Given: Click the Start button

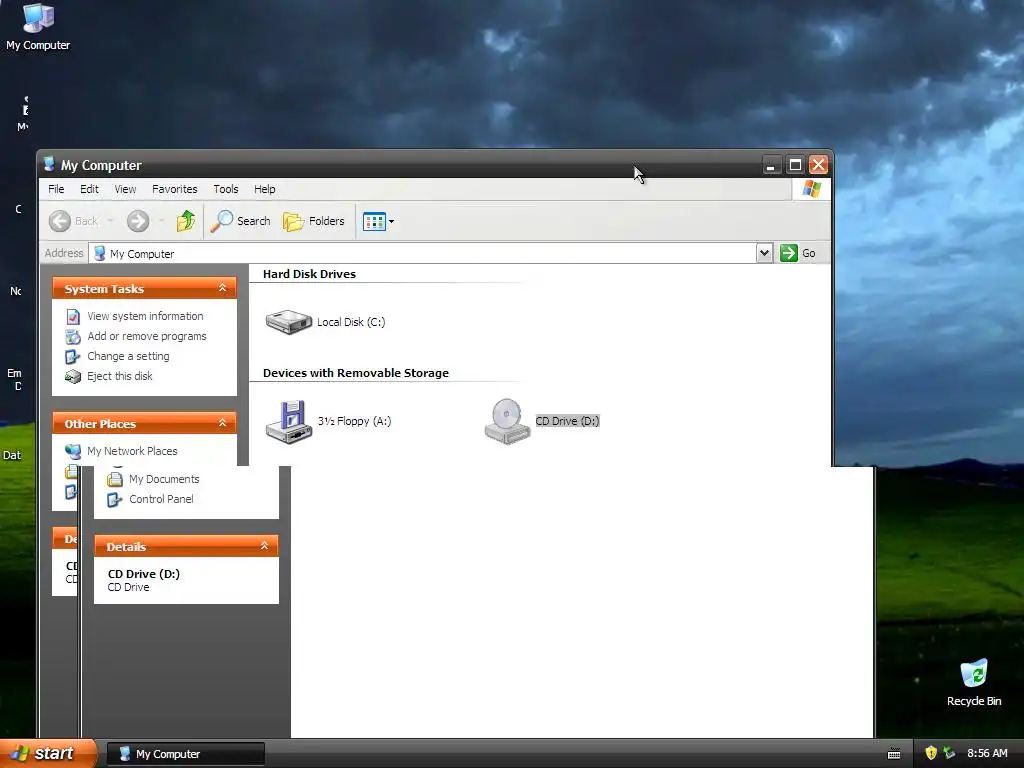Looking at the screenshot, I should tap(47, 754).
